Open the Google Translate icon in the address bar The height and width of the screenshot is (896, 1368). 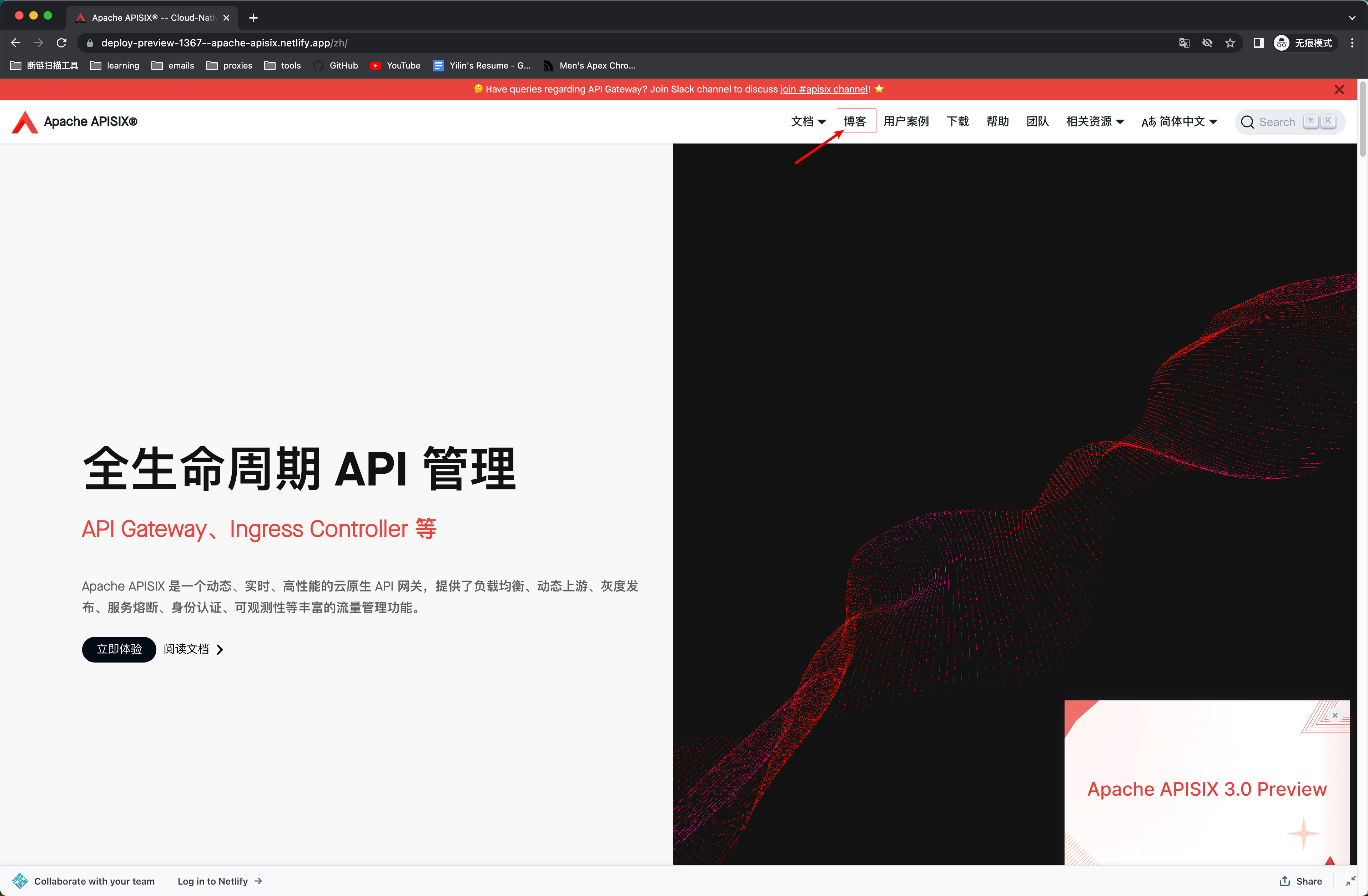1184,43
